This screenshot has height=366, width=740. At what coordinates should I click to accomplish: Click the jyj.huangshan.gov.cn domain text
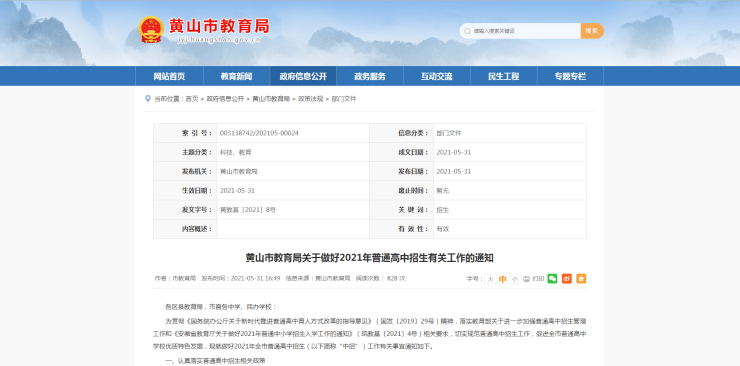[219, 40]
